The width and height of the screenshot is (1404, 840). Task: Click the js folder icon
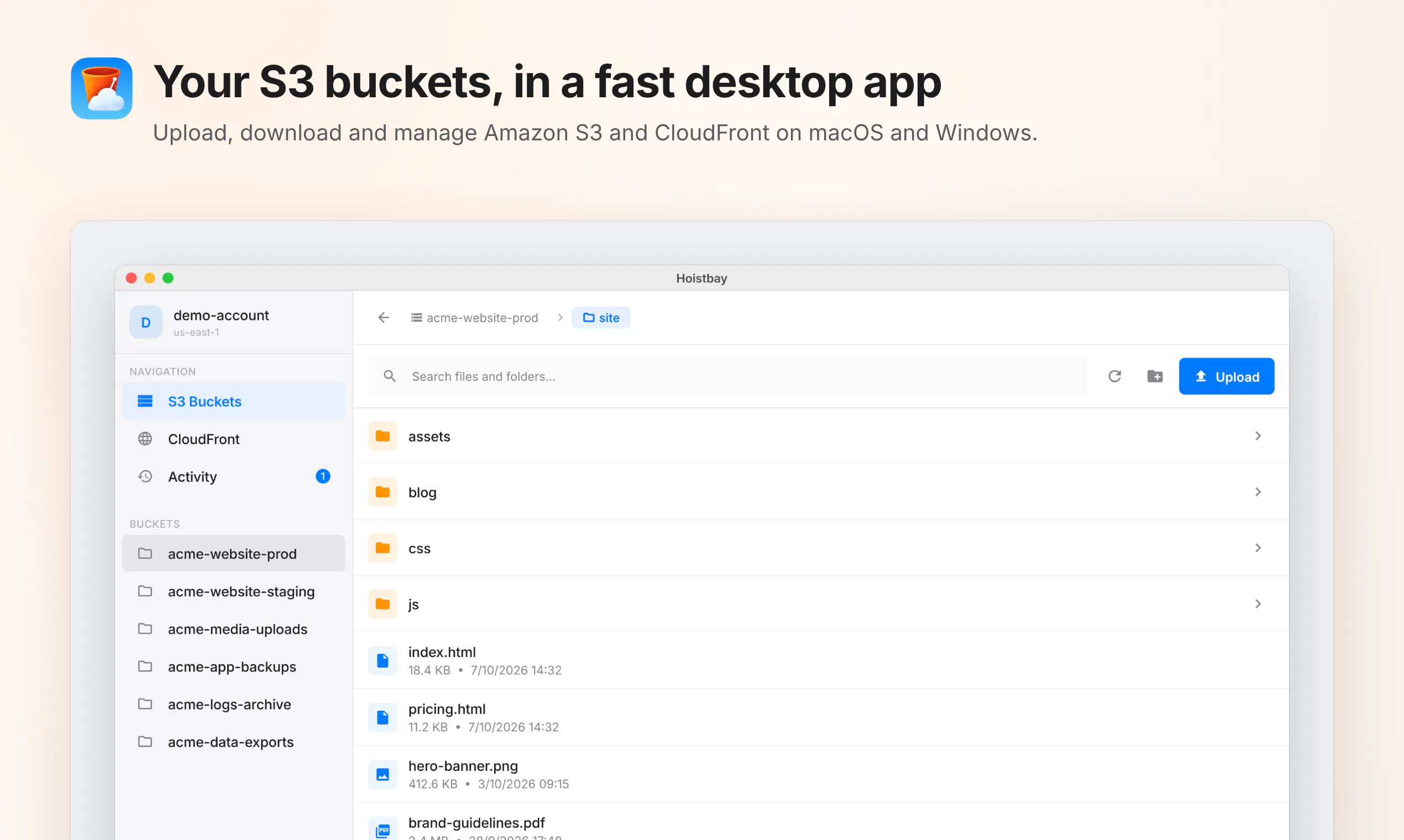(383, 604)
